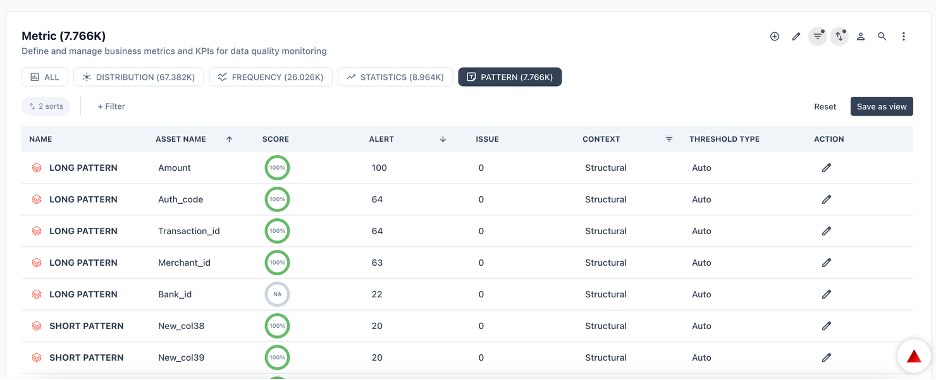Switch to the ALL tab
Viewport: 936px width, 380px height.
(x=45, y=77)
